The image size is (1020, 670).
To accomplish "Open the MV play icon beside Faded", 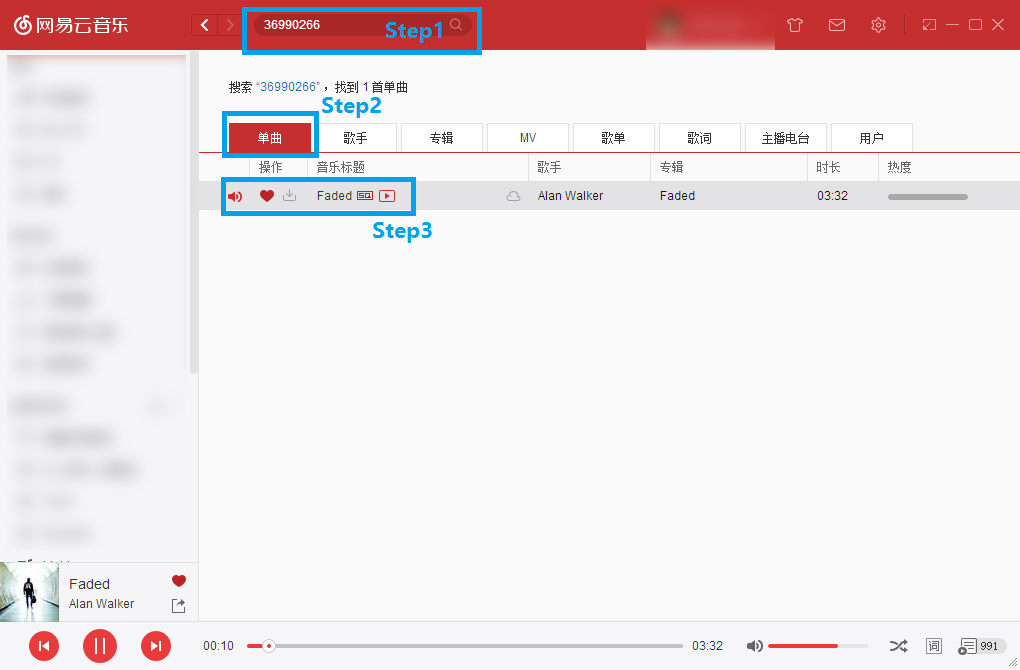I will click(387, 196).
